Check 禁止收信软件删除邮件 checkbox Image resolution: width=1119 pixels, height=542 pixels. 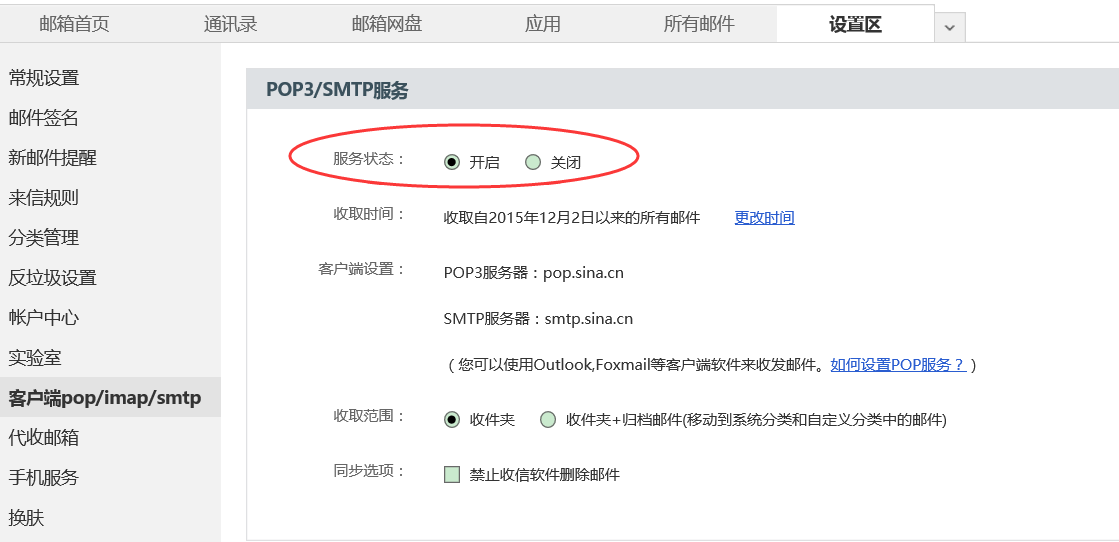tap(452, 474)
